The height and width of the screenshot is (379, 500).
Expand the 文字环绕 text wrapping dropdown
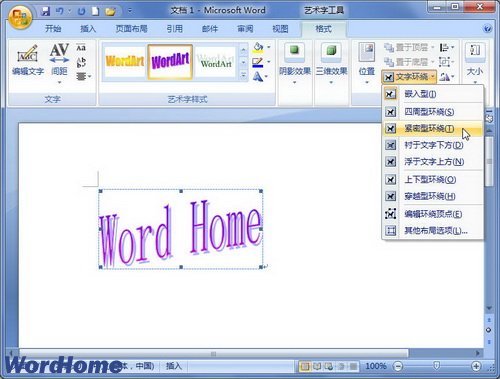point(409,77)
